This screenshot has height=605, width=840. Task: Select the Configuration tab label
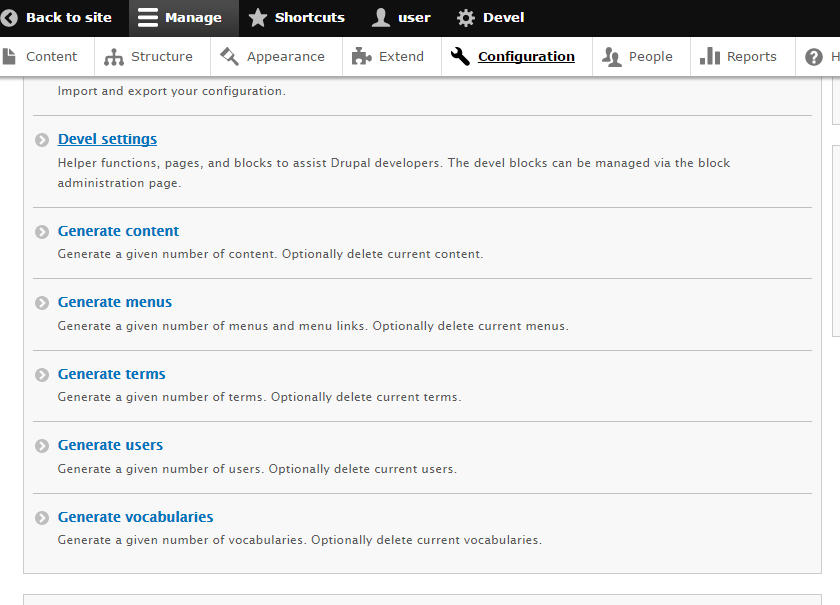526,56
